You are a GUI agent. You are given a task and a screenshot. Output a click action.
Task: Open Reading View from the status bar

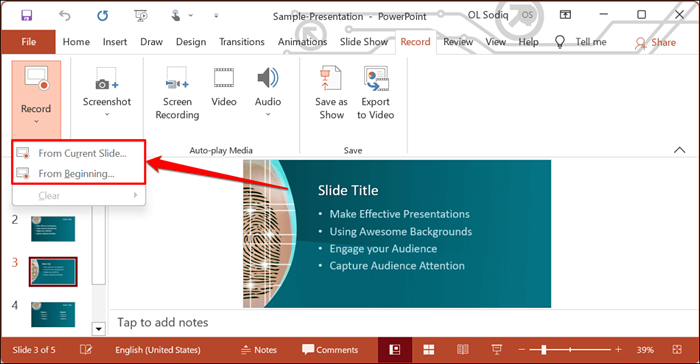tap(462, 350)
